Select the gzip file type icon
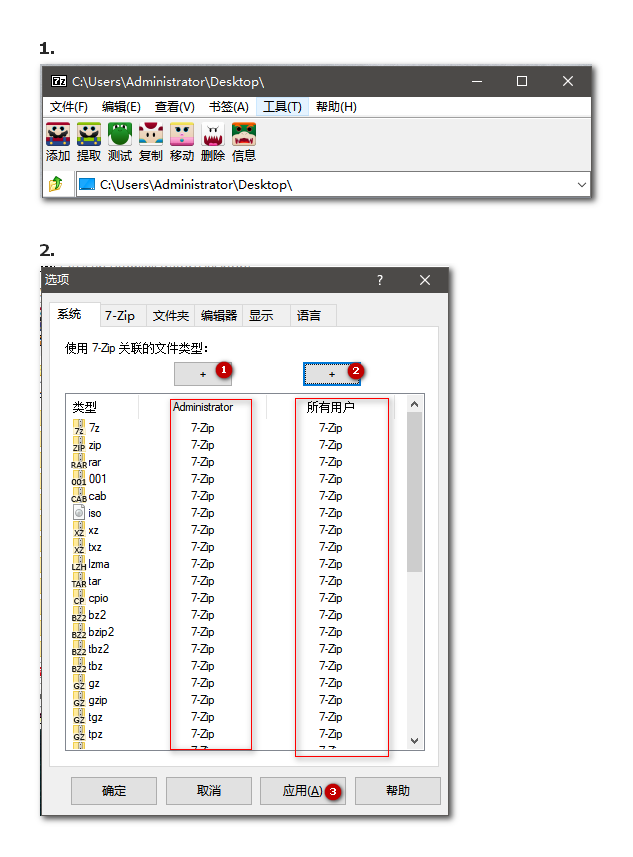Image resolution: width=633 pixels, height=857 pixels. tap(79, 700)
